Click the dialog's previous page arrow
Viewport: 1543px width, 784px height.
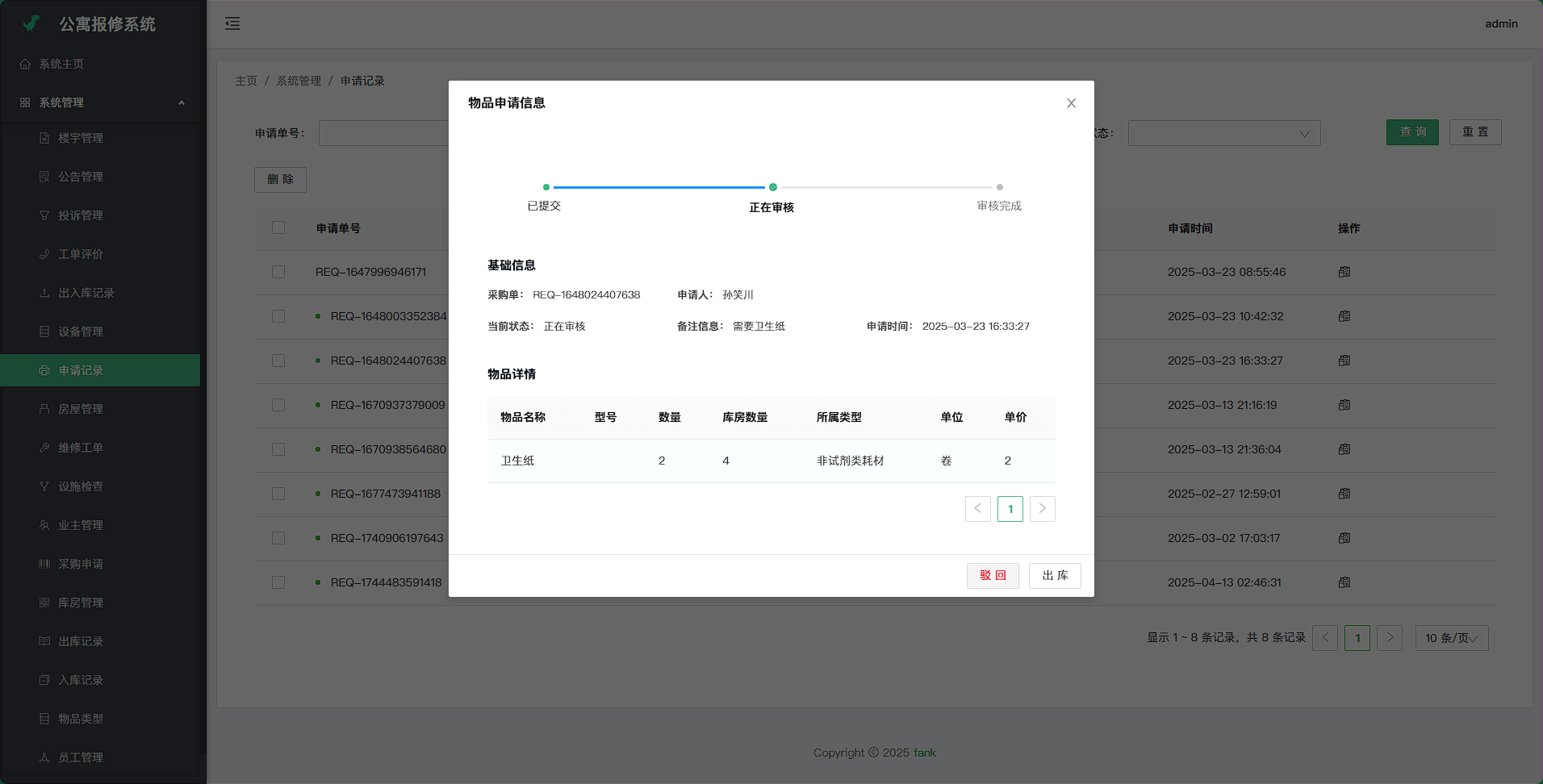pyautogui.click(x=977, y=509)
